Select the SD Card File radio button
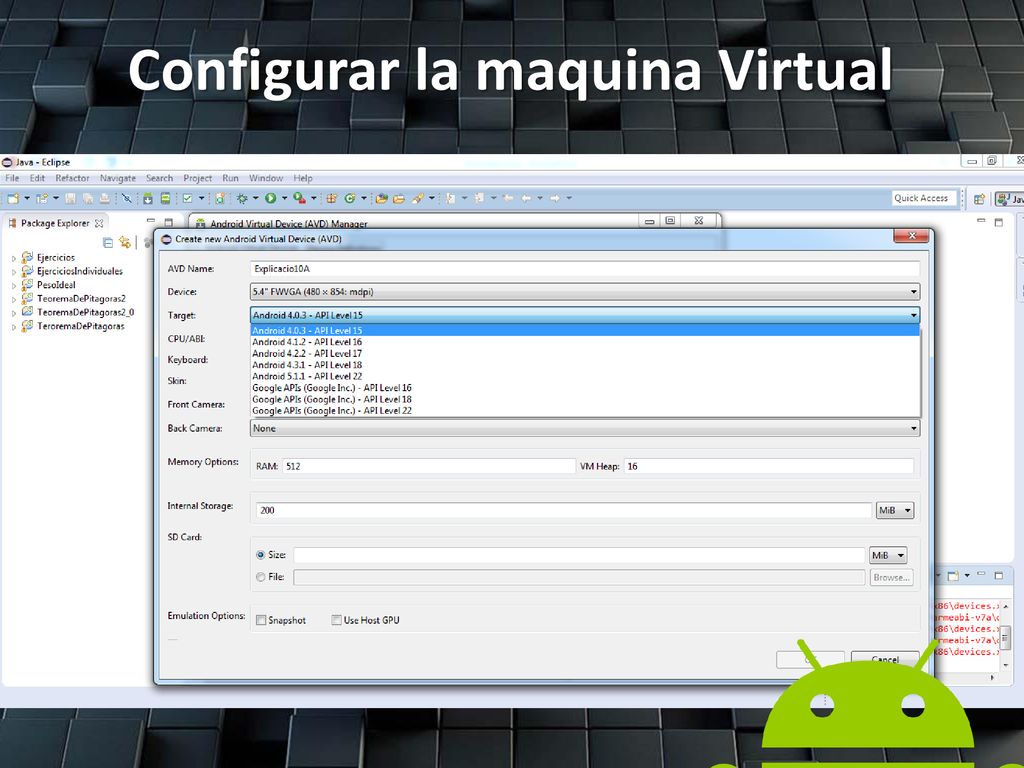1024x768 pixels. (x=261, y=577)
